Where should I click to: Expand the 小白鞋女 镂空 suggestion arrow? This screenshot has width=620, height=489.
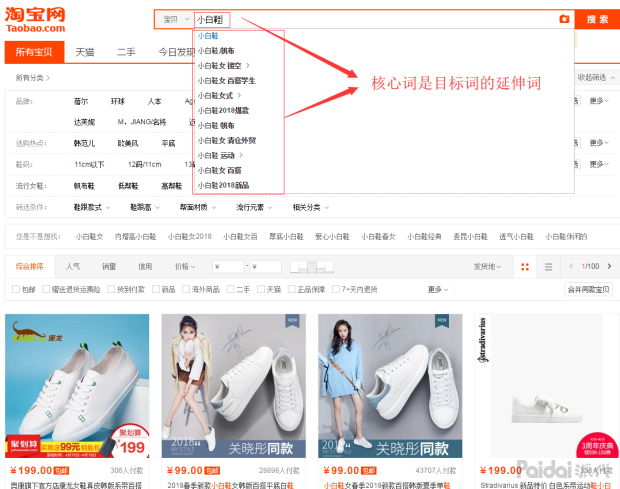click(248, 65)
